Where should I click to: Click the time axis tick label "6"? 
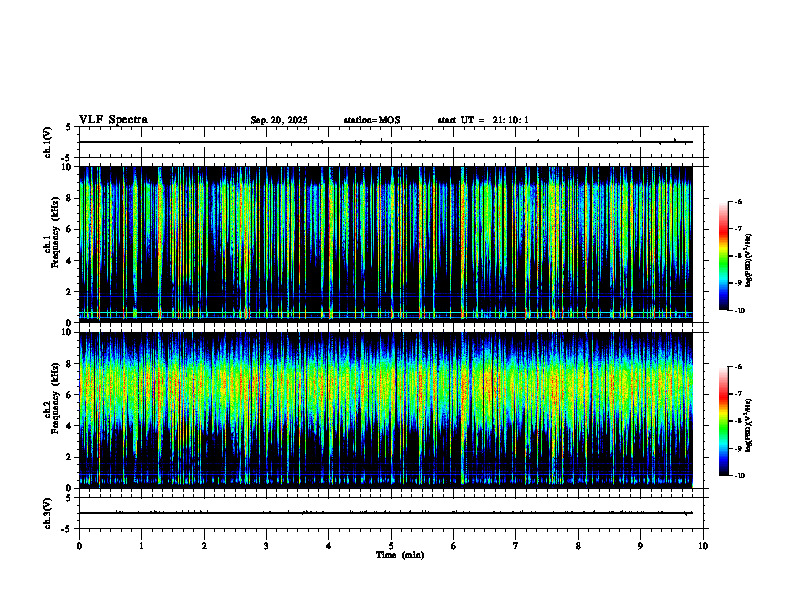pos(454,546)
